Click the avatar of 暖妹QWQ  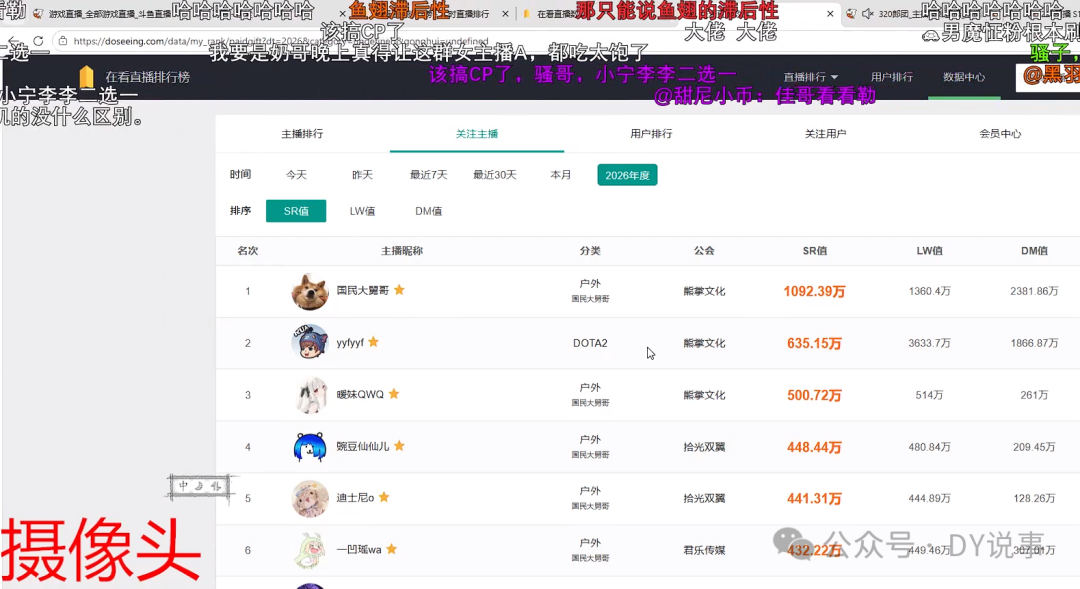[x=310, y=395]
